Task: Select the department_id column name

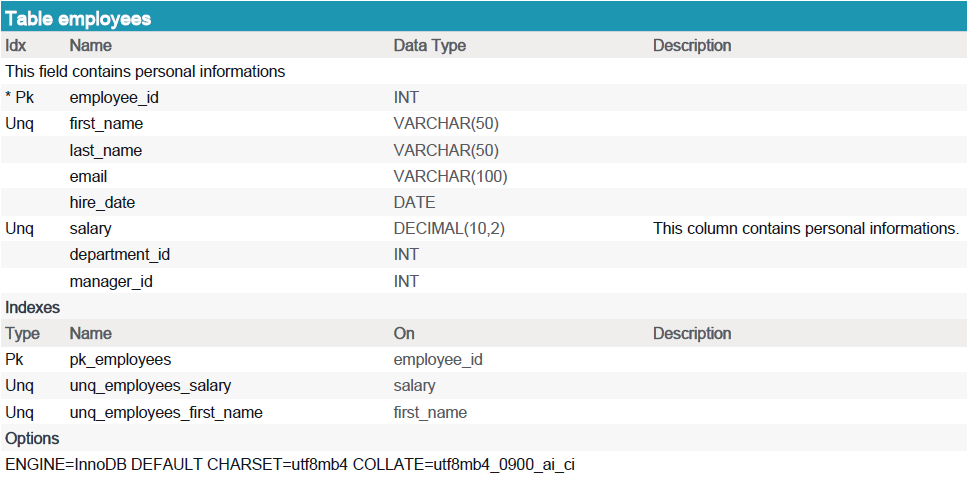Action: (120, 255)
